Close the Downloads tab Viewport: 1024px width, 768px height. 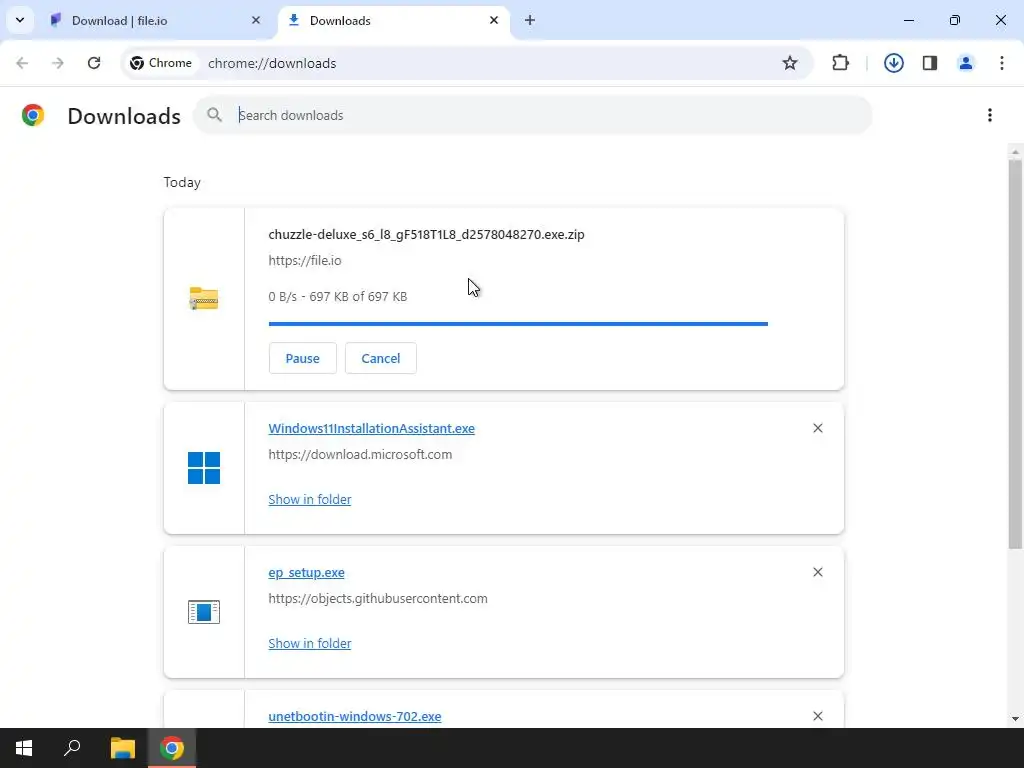494,20
